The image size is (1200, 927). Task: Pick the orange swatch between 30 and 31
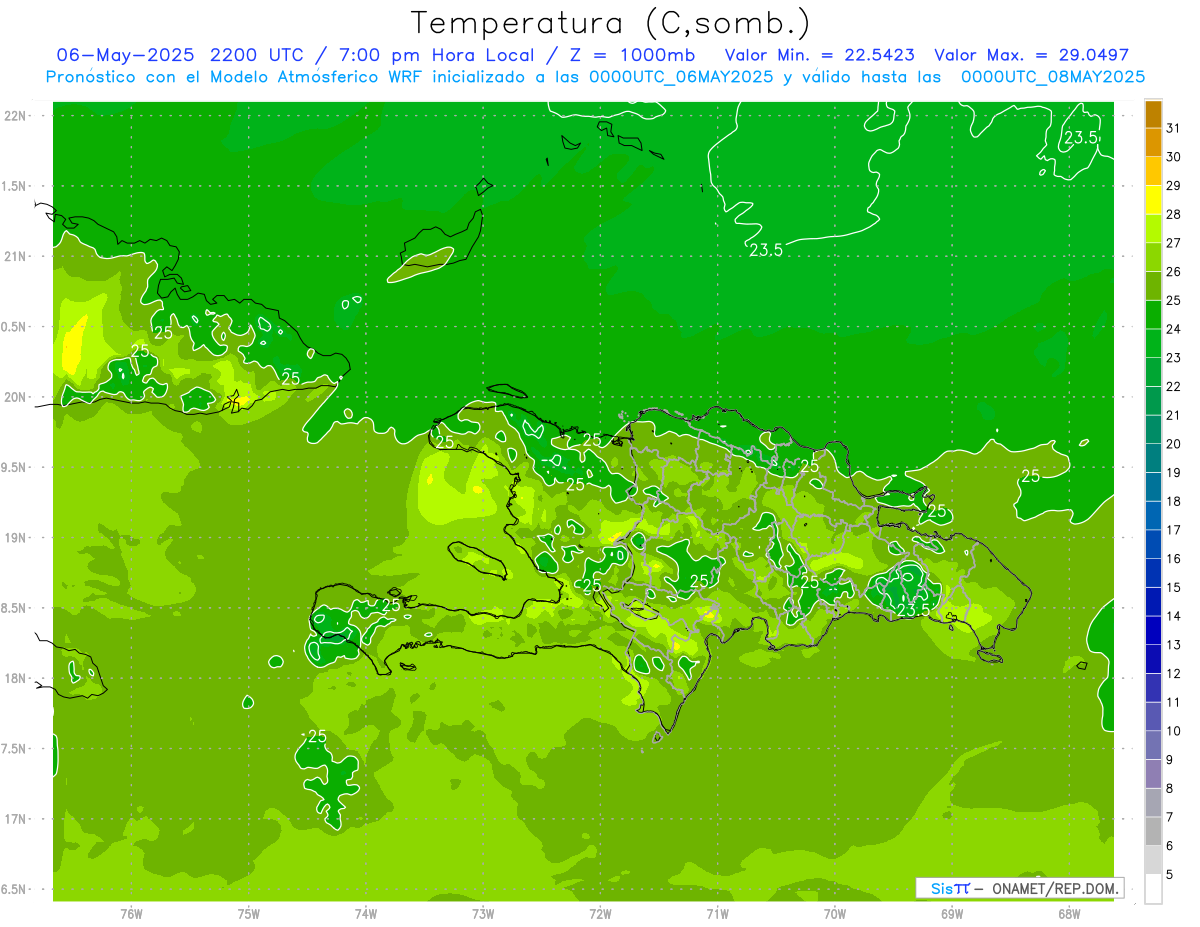[1153, 142]
